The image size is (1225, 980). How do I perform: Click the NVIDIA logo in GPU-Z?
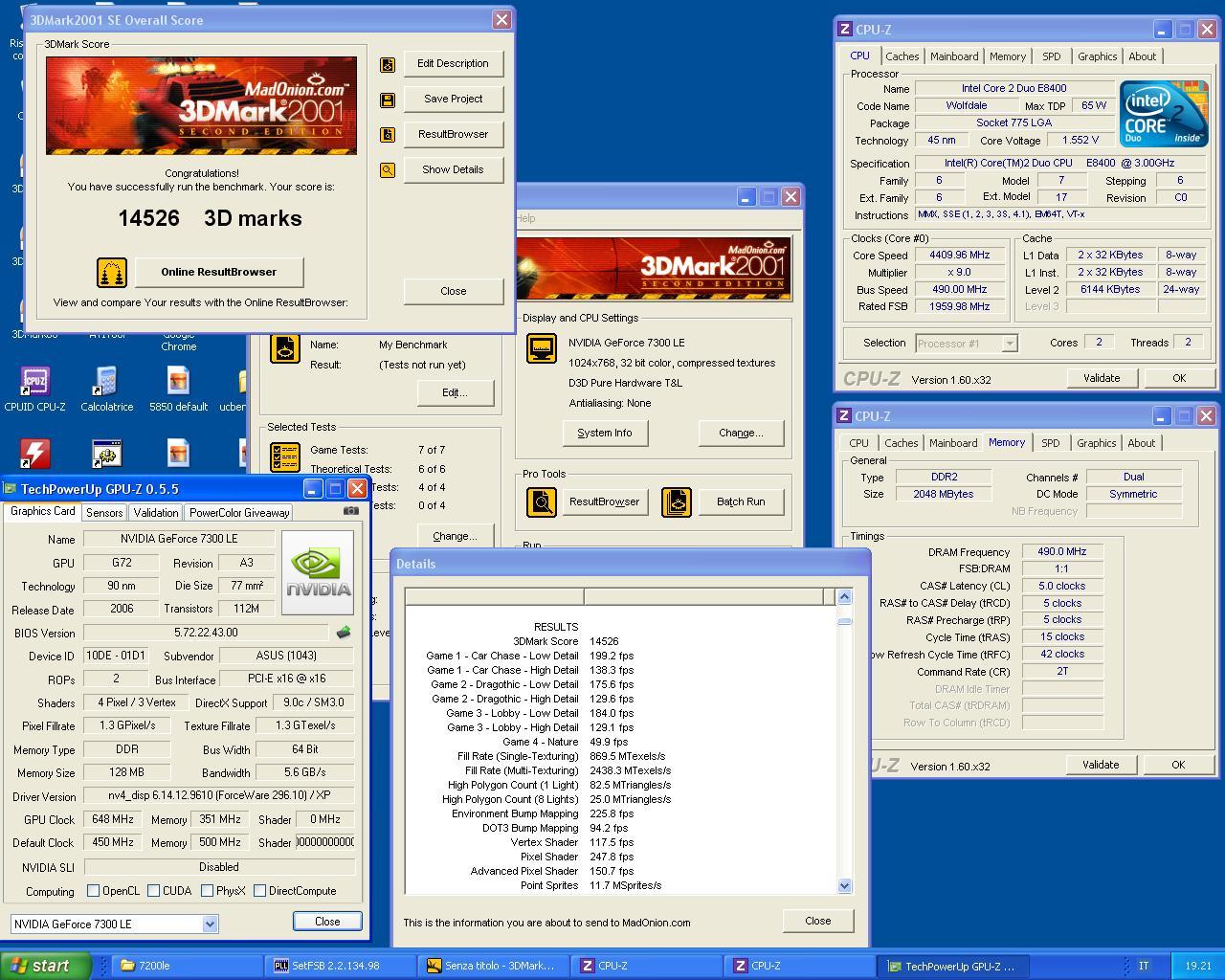coord(318,573)
